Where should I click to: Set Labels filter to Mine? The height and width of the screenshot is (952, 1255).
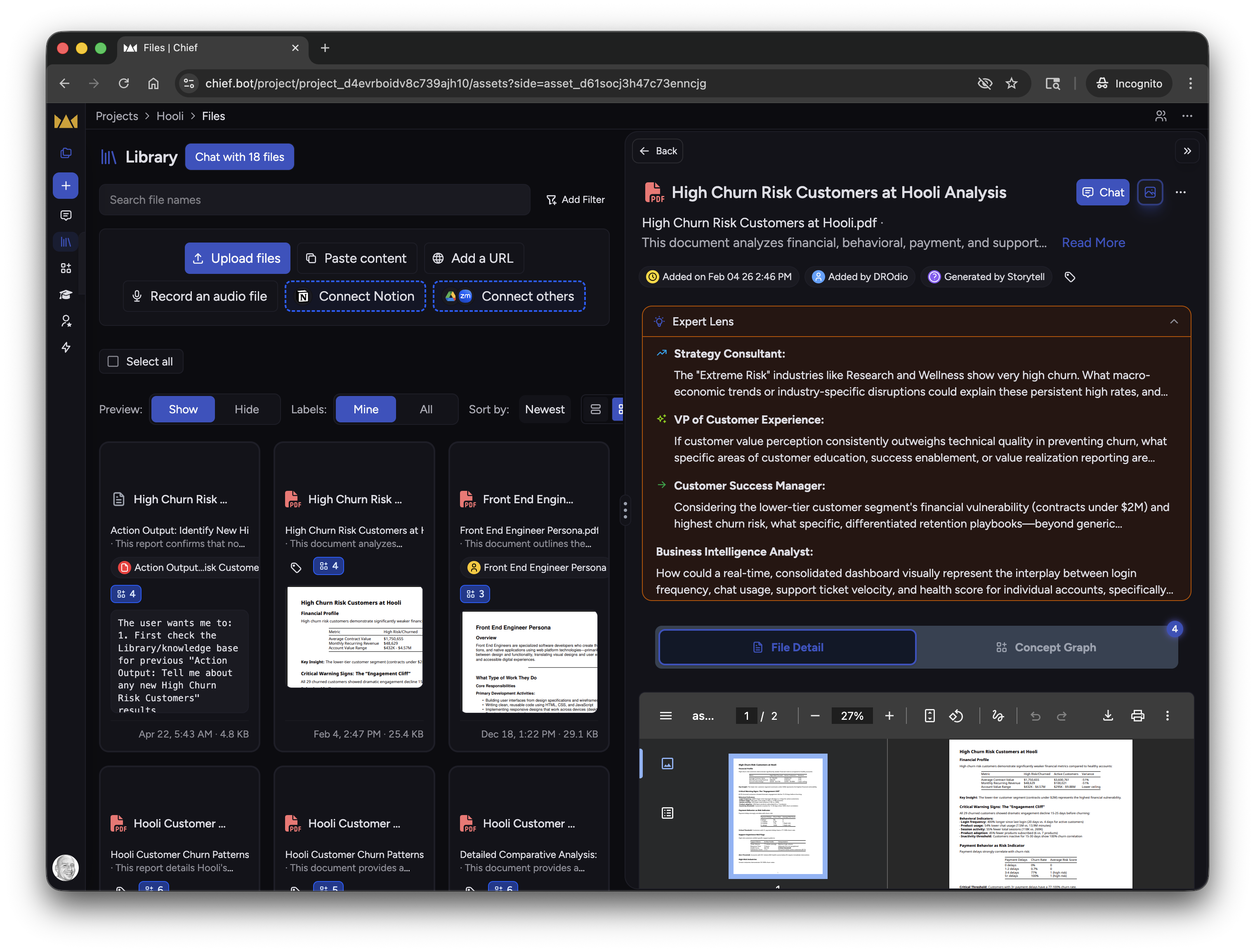[366, 409]
